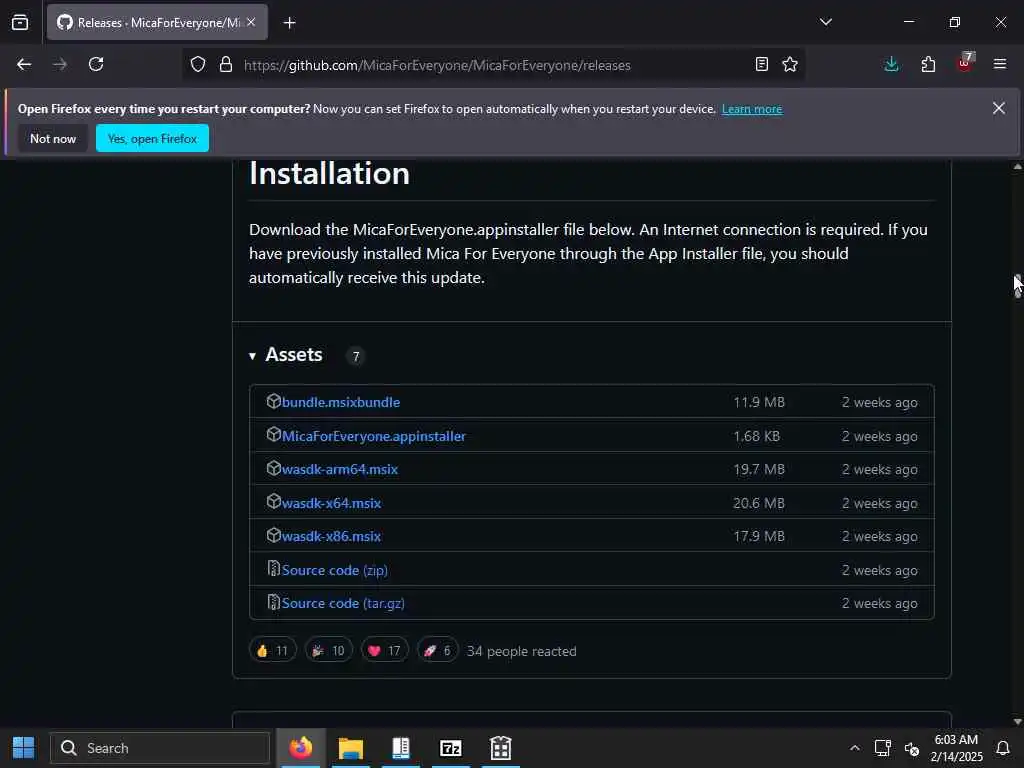The image size is (1024, 768).
Task: Download wasdk-x86.msix
Action: tap(331, 536)
